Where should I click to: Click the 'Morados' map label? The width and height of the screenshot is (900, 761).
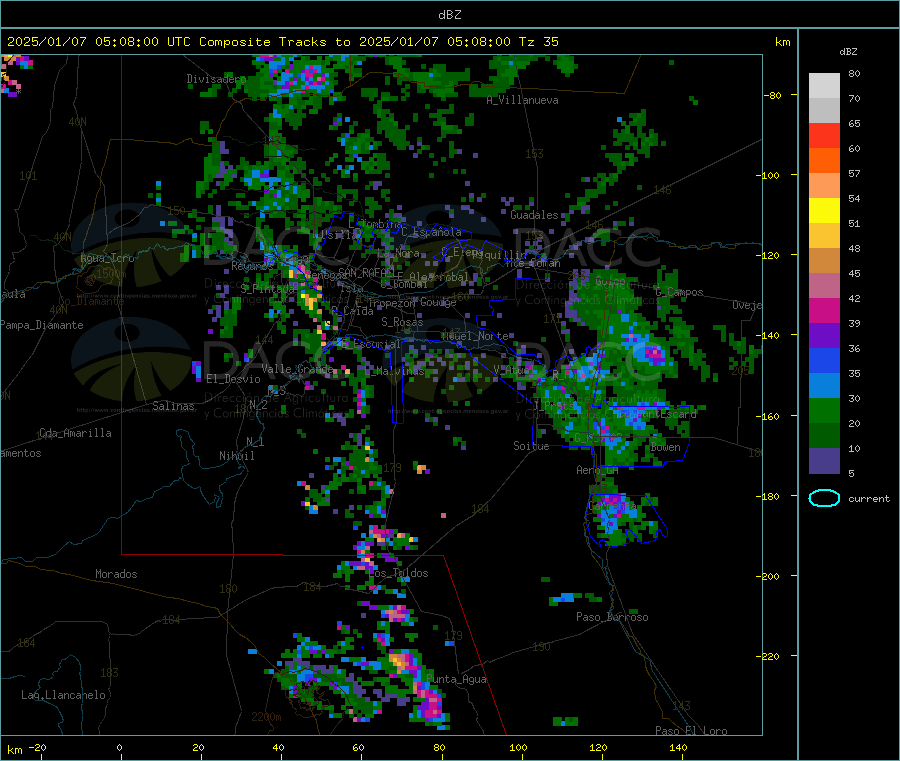click(x=116, y=573)
